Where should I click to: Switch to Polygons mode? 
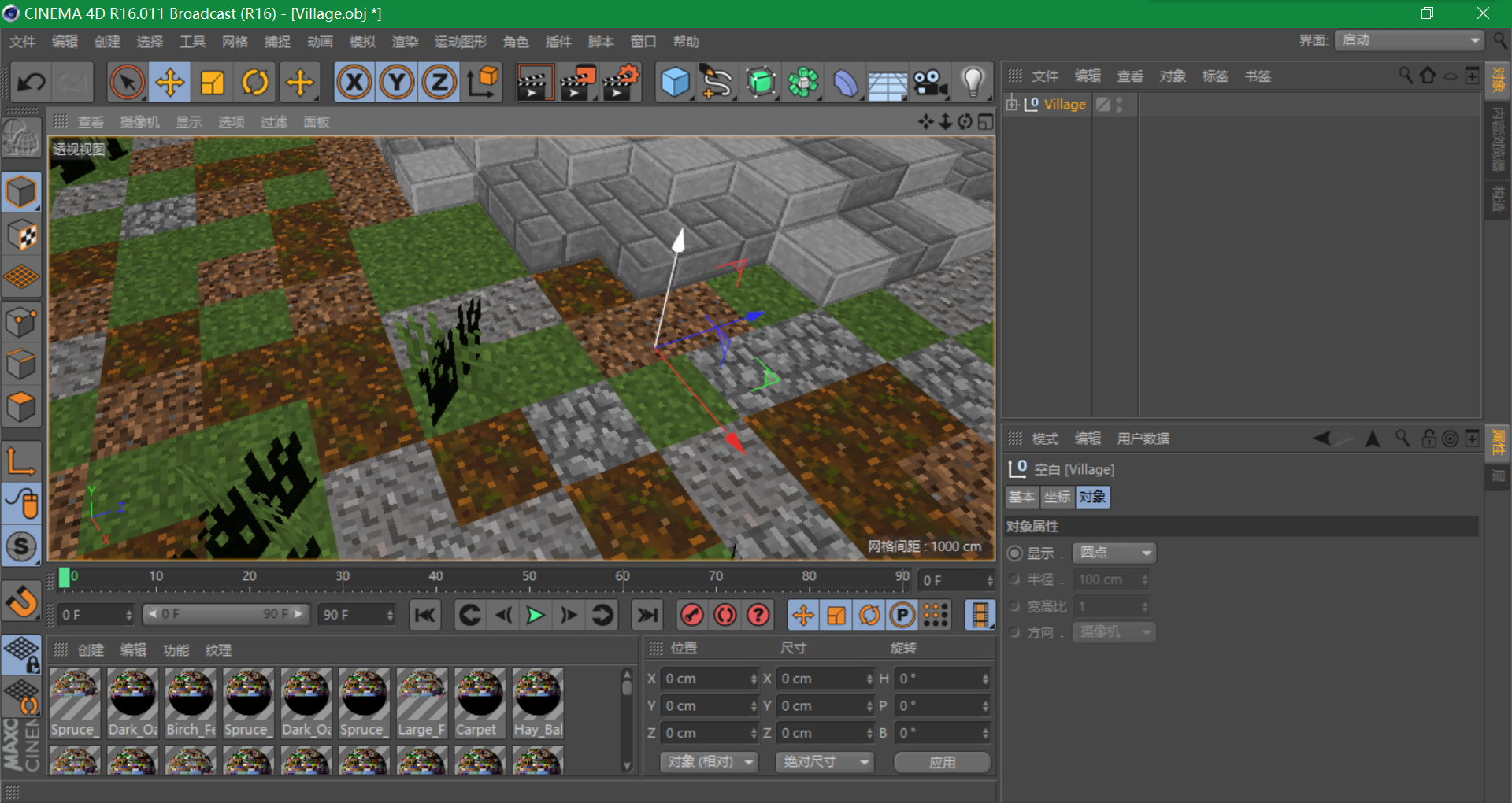pos(21,406)
